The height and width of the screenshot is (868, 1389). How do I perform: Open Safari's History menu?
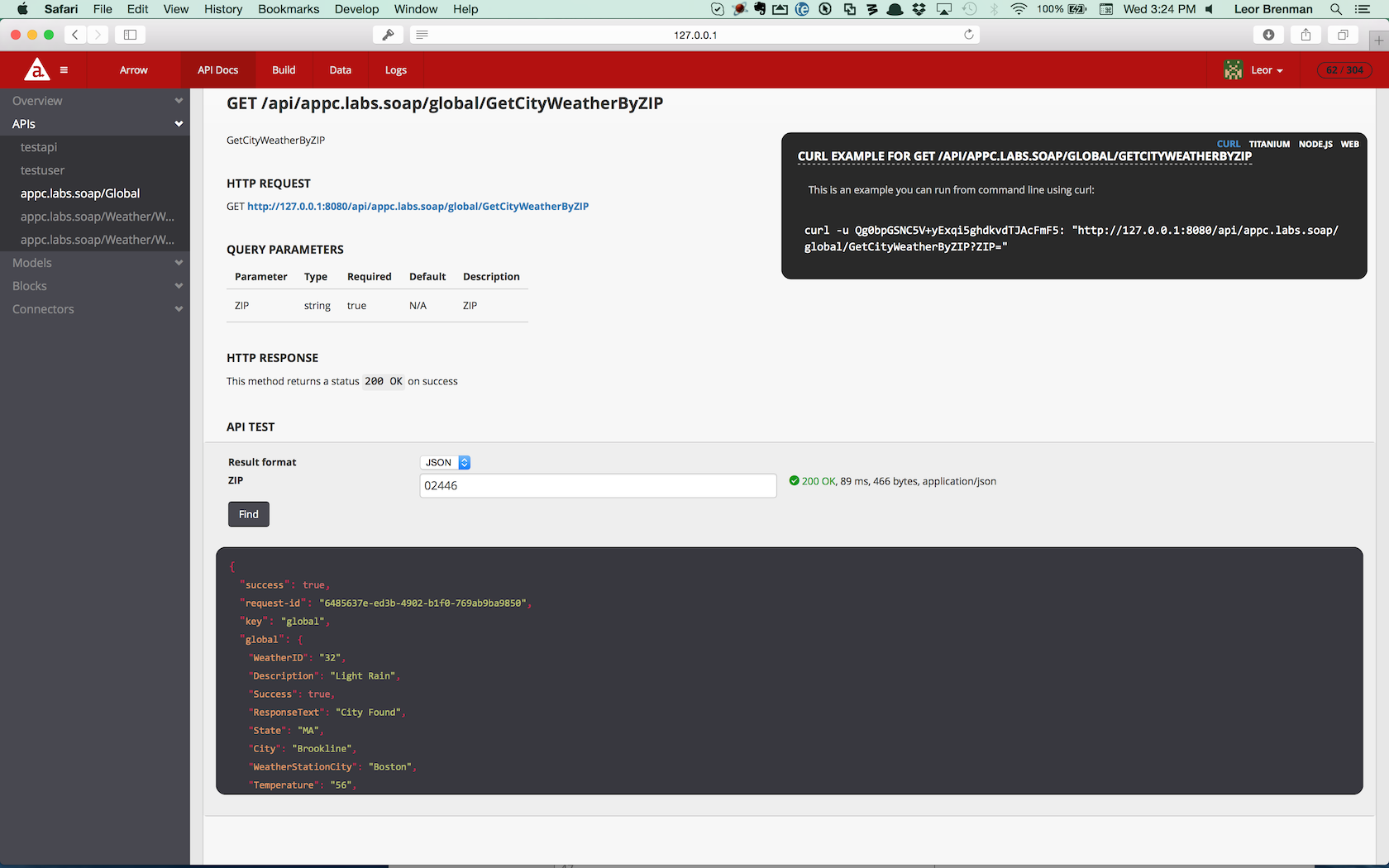(223, 9)
